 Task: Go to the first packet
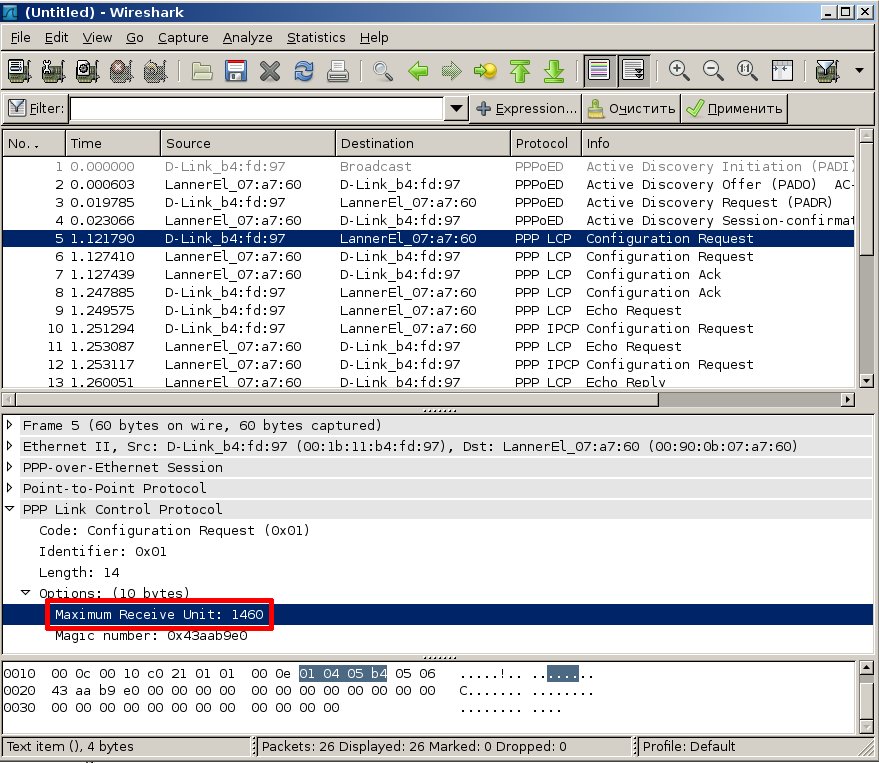point(519,71)
